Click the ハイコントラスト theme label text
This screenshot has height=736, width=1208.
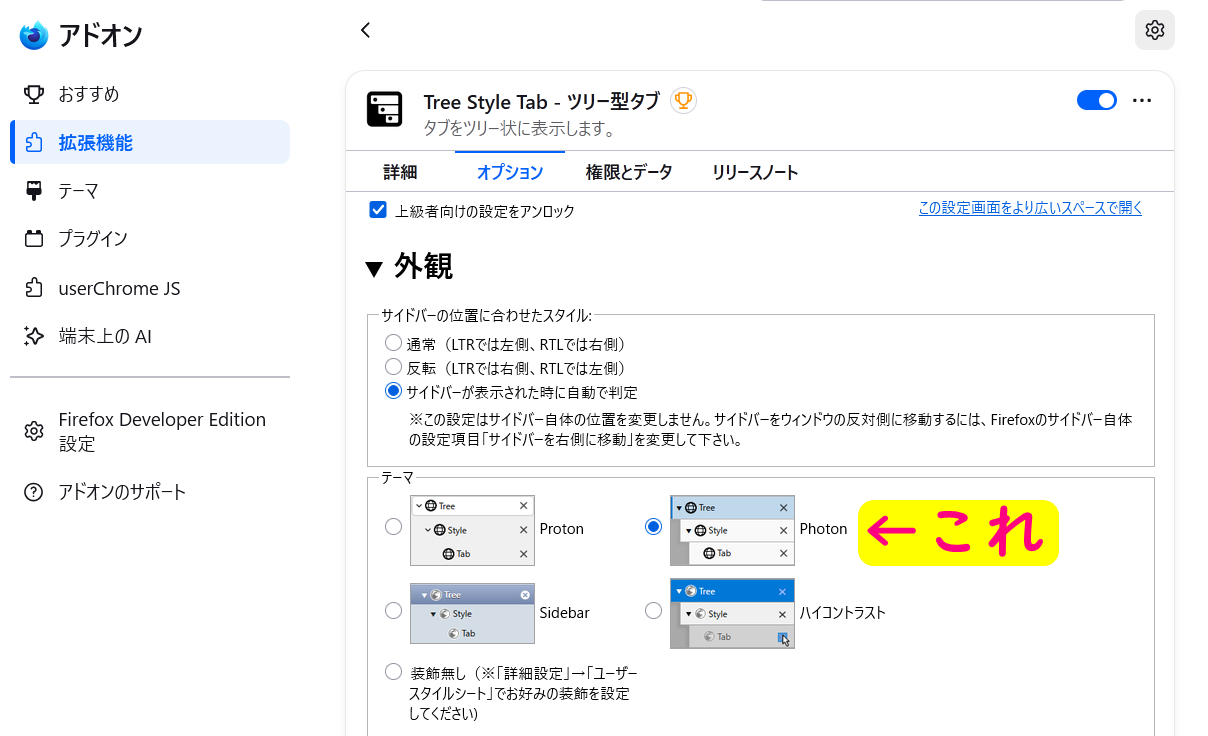tap(842, 612)
